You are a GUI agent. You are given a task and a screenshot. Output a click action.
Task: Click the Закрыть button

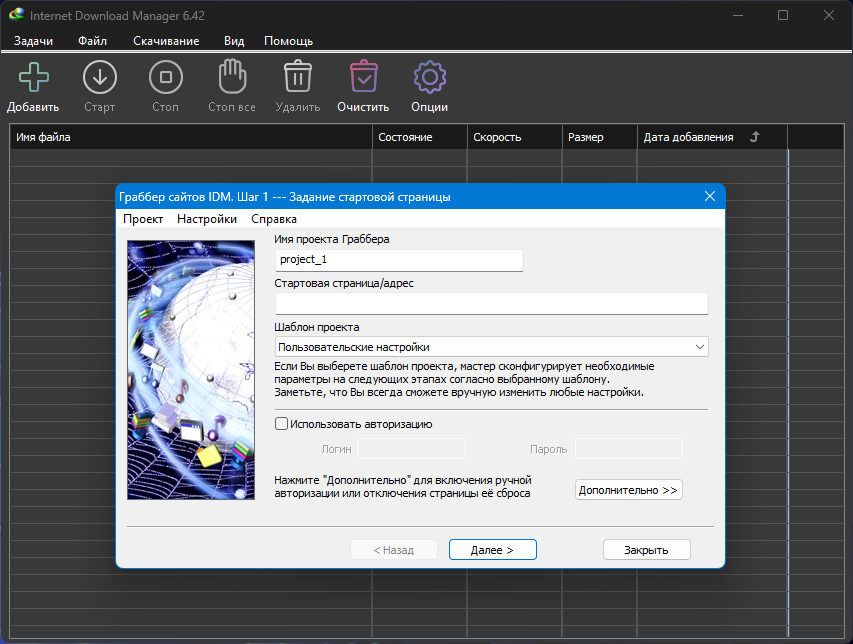pos(646,550)
